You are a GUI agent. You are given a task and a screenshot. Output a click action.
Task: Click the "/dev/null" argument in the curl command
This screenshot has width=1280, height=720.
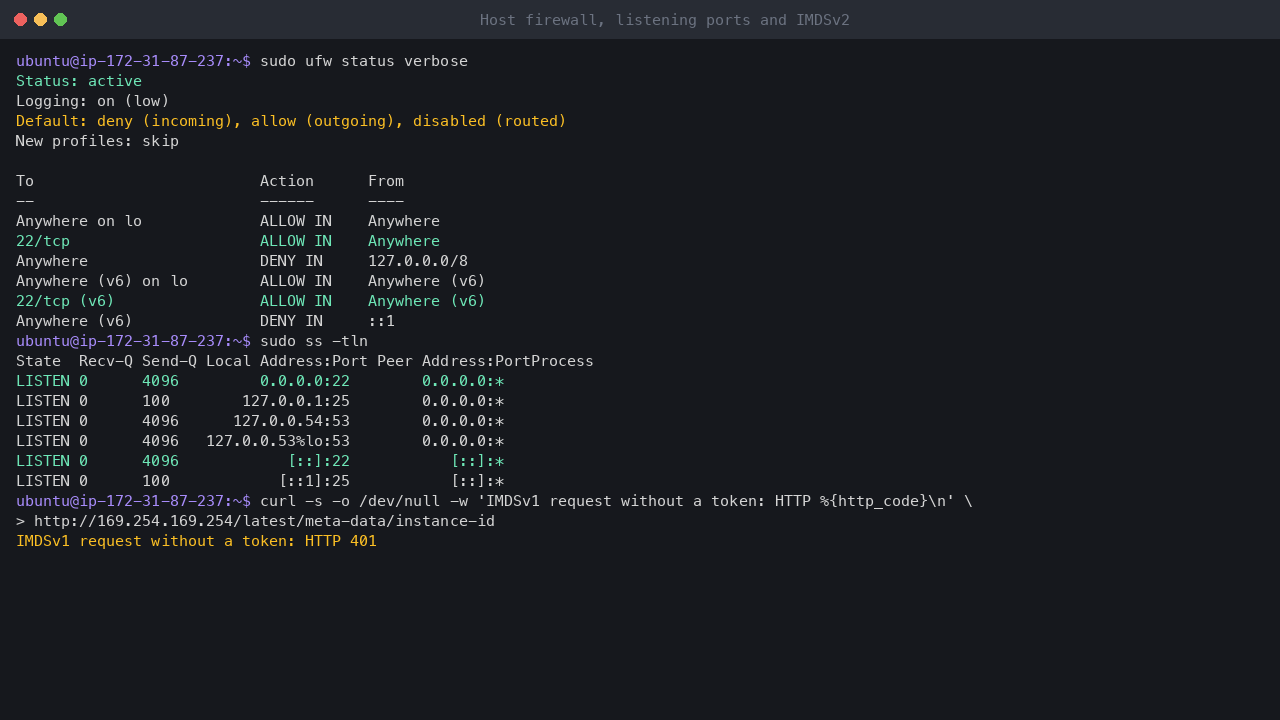click(x=400, y=501)
